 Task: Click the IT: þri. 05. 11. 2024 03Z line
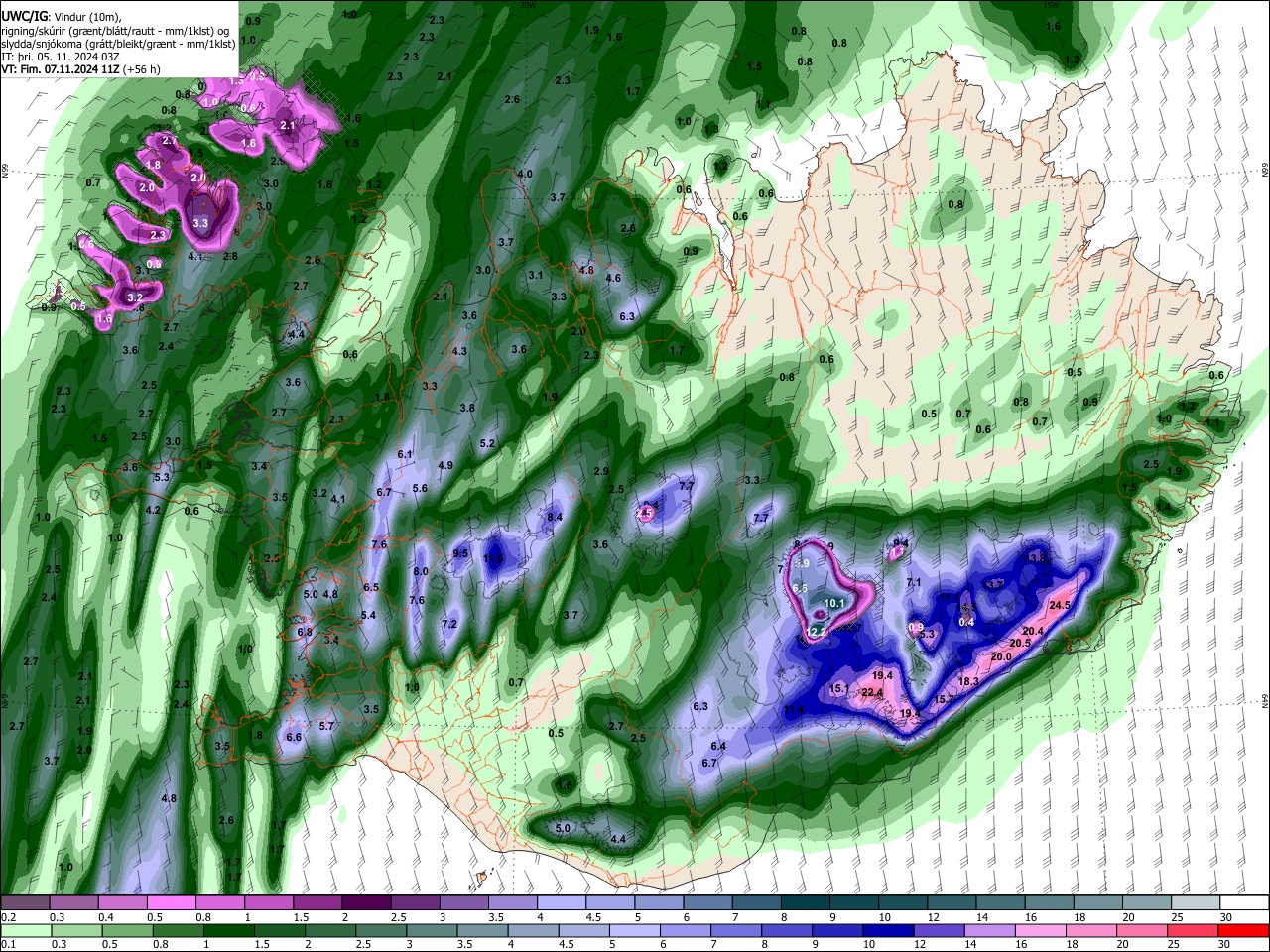pyautogui.click(x=60, y=57)
